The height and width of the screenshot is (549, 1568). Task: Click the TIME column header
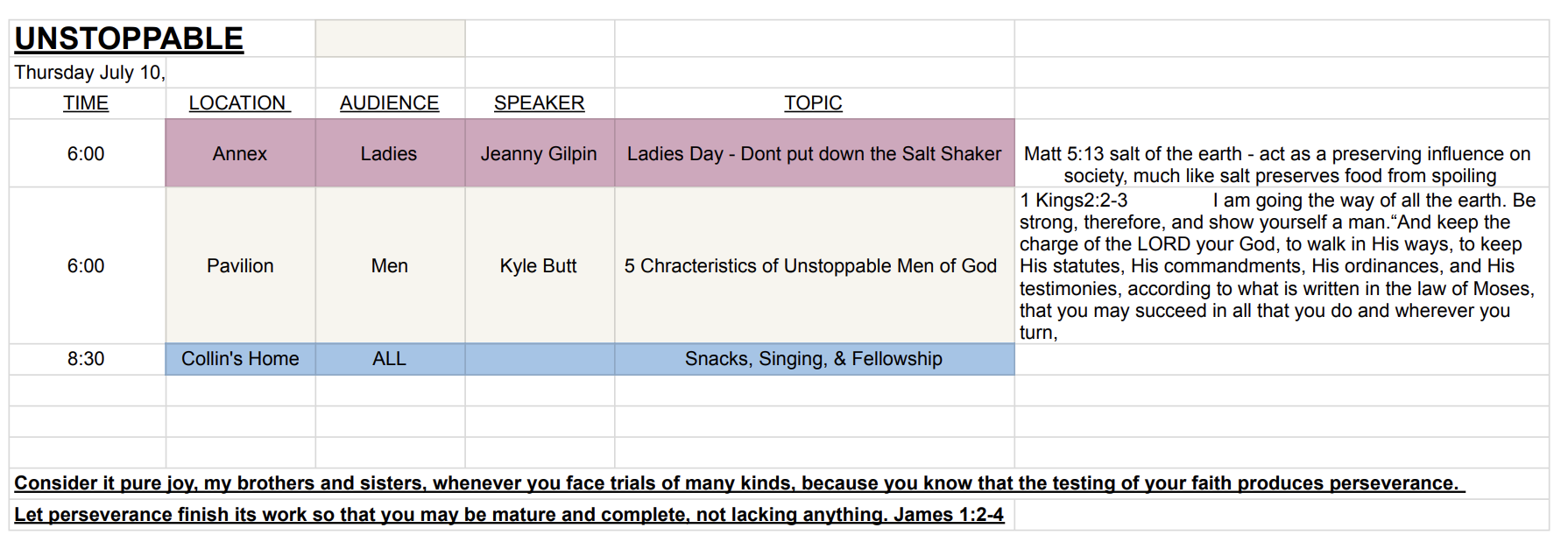(86, 103)
